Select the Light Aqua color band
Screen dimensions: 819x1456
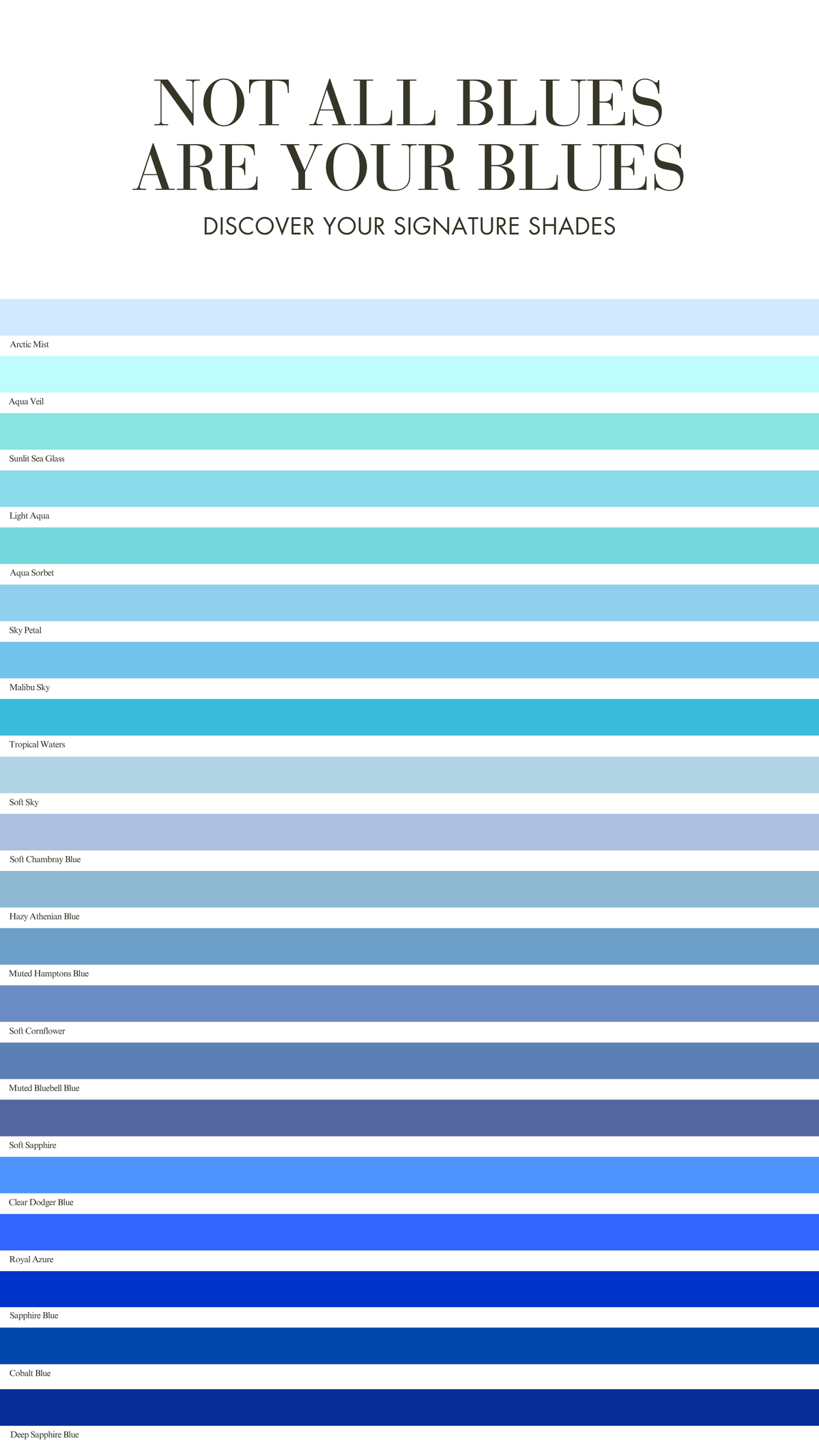[x=409, y=489]
